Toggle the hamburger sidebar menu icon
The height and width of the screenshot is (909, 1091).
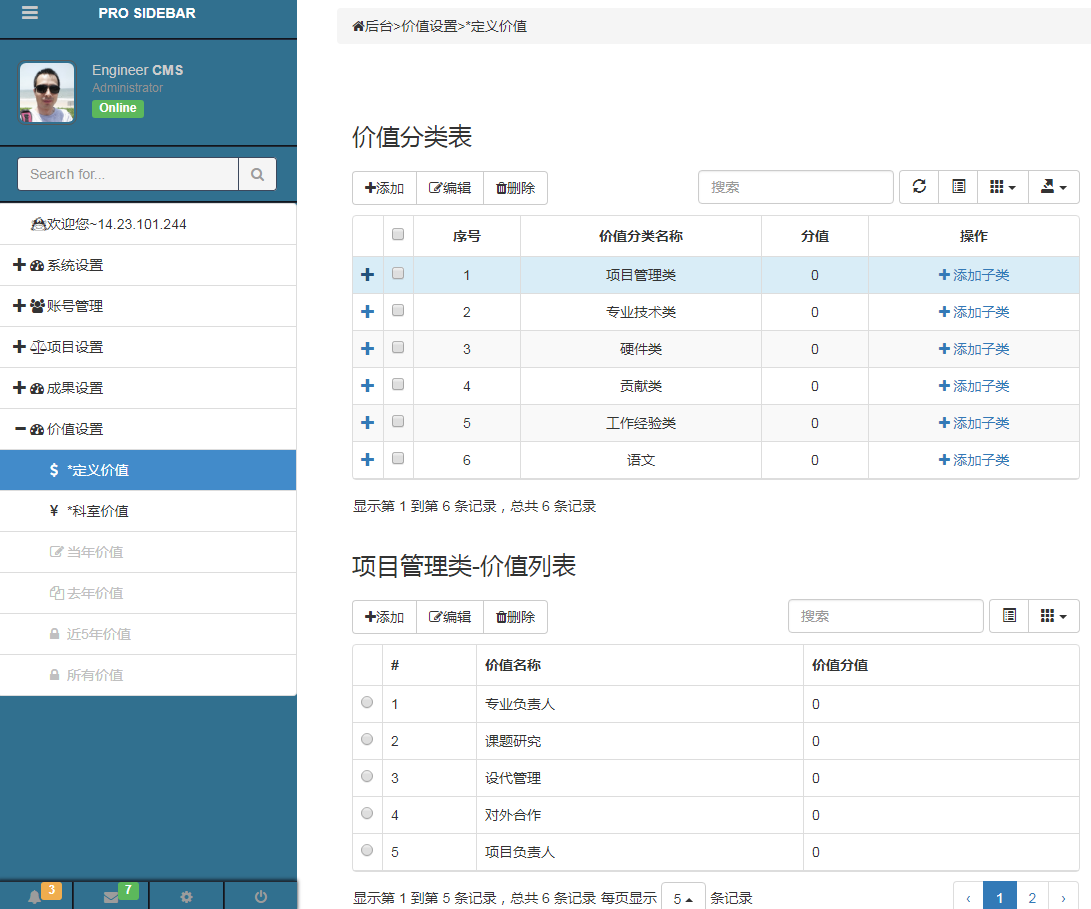(30, 13)
